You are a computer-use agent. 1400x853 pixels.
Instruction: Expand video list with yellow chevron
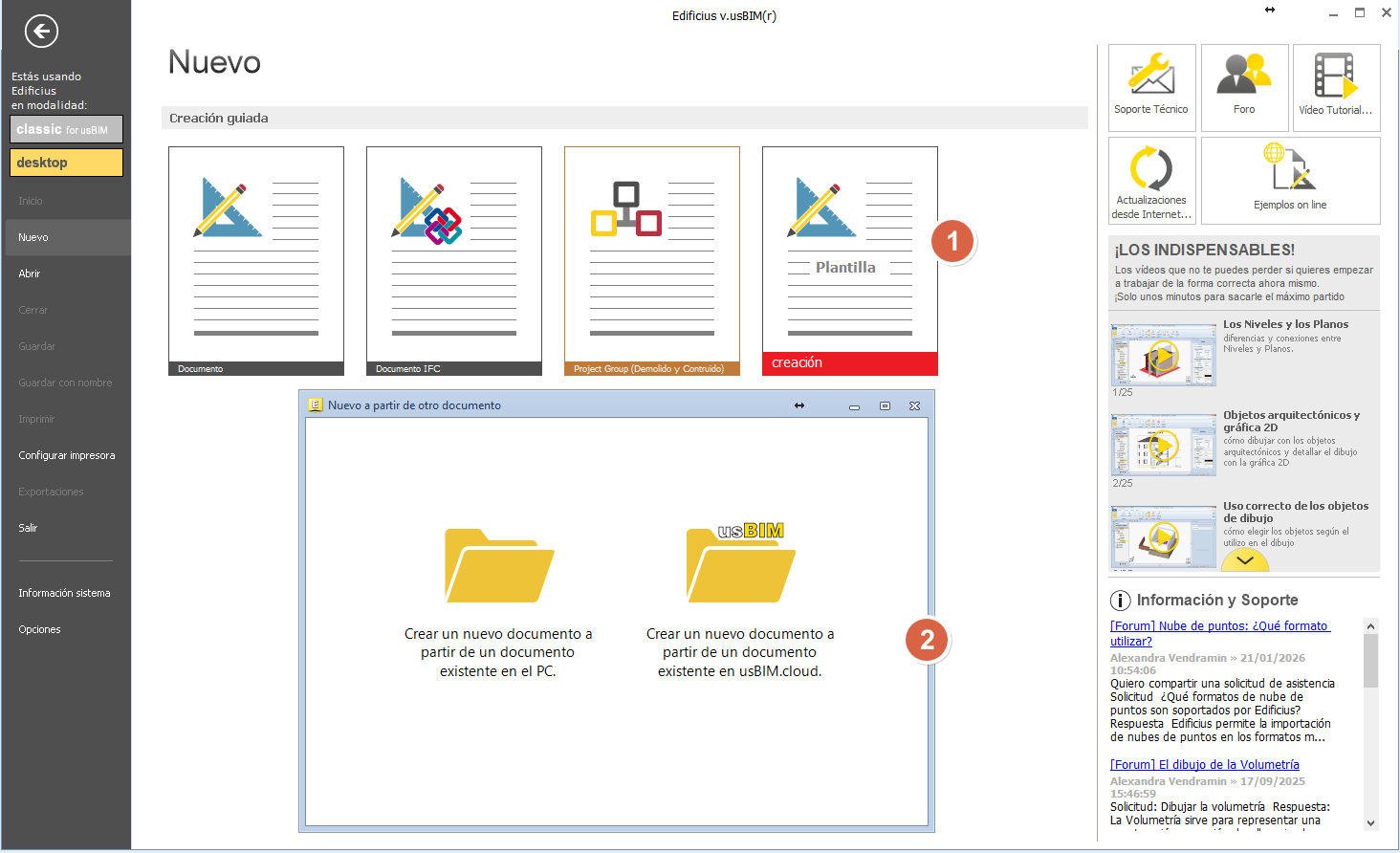(1244, 560)
